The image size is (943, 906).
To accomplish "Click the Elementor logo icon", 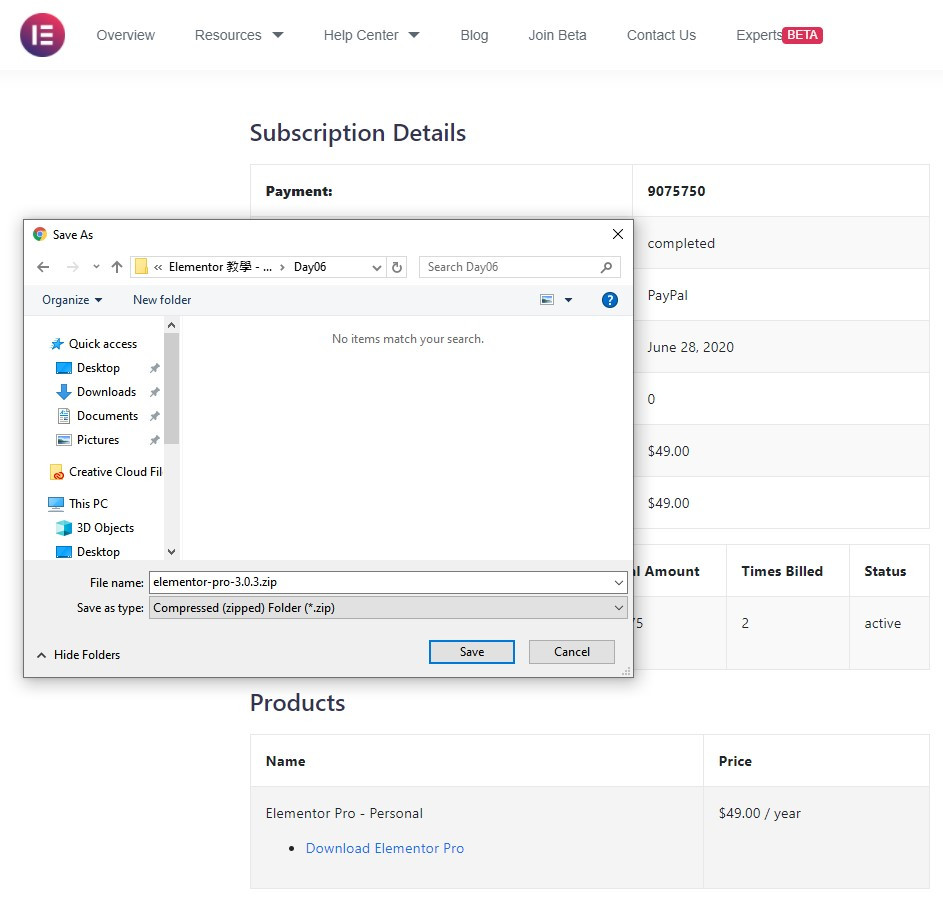I will 42,35.
